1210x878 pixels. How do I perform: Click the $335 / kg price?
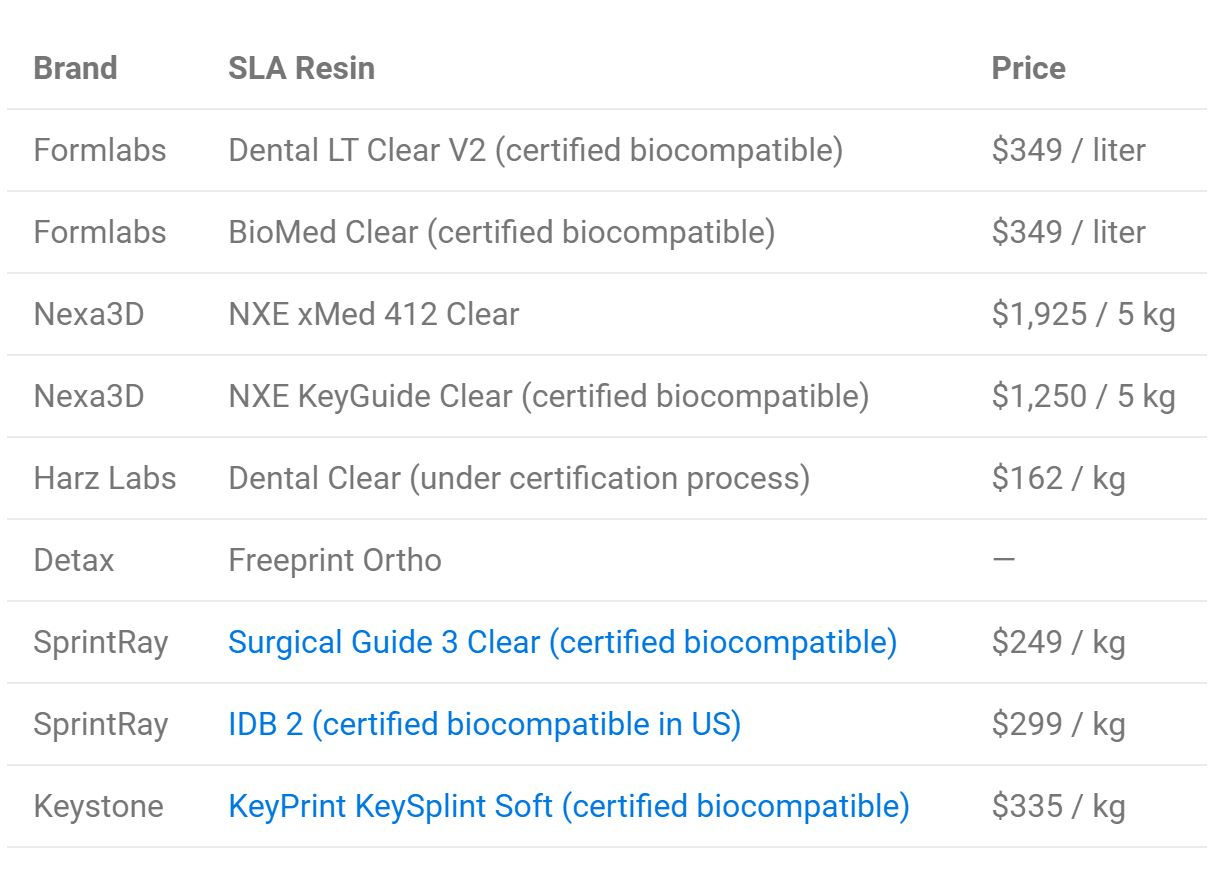(x=1059, y=806)
